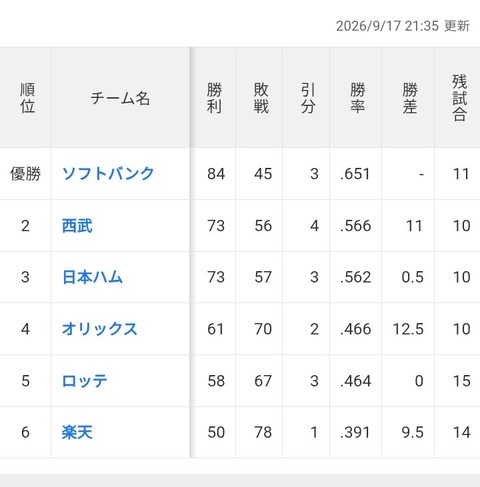Click the 2026/9/17 21:35 更新 timestamp
The height and width of the screenshot is (487, 480).
click(x=403, y=26)
